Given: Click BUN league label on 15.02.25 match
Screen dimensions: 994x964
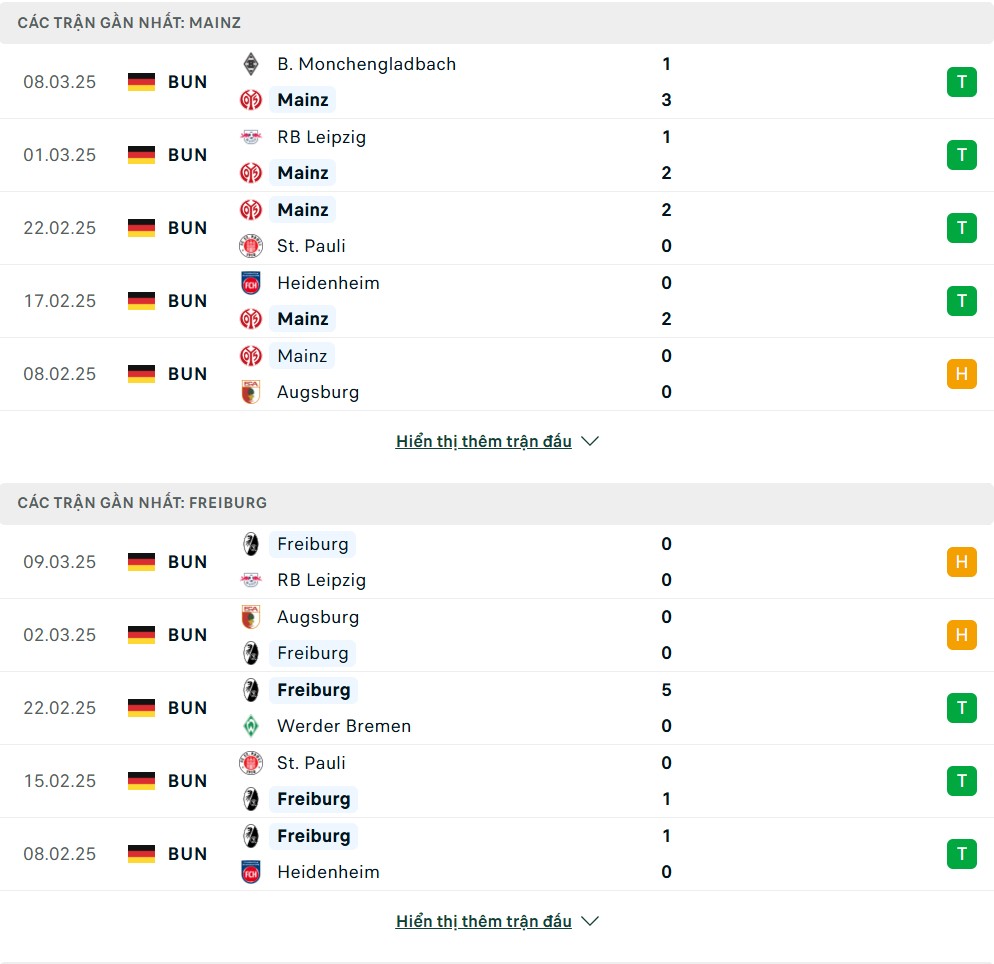Looking at the screenshot, I should tap(188, 781).
